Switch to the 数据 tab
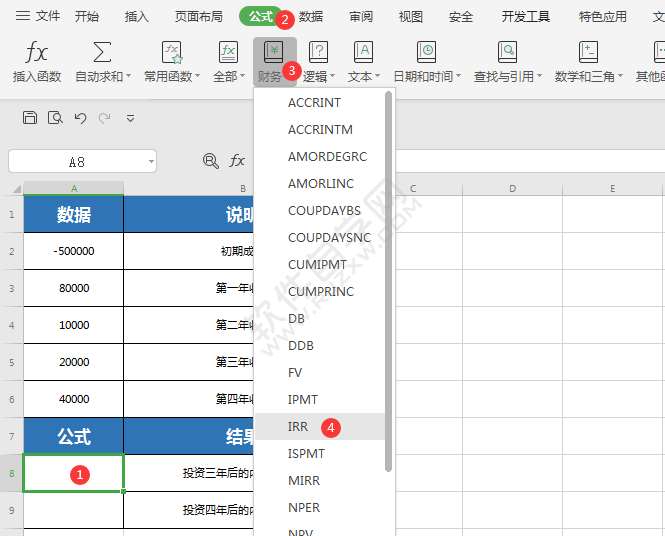This screenshot has width=665, height=536. point(311,17)
